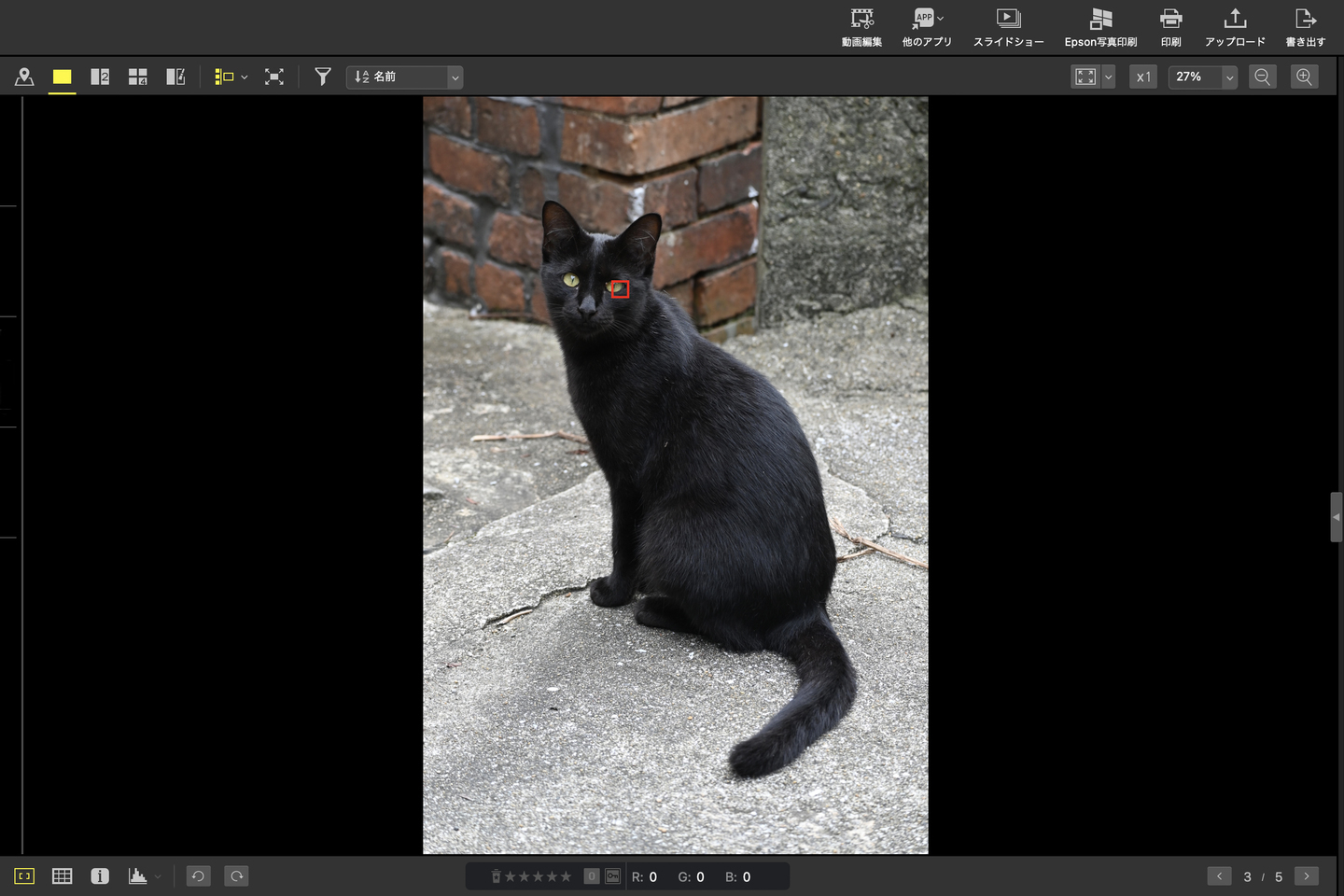Switch to two-image compare view
Image resolution: width=1344 pixels, height=896 pixels.
click(100, 77)
